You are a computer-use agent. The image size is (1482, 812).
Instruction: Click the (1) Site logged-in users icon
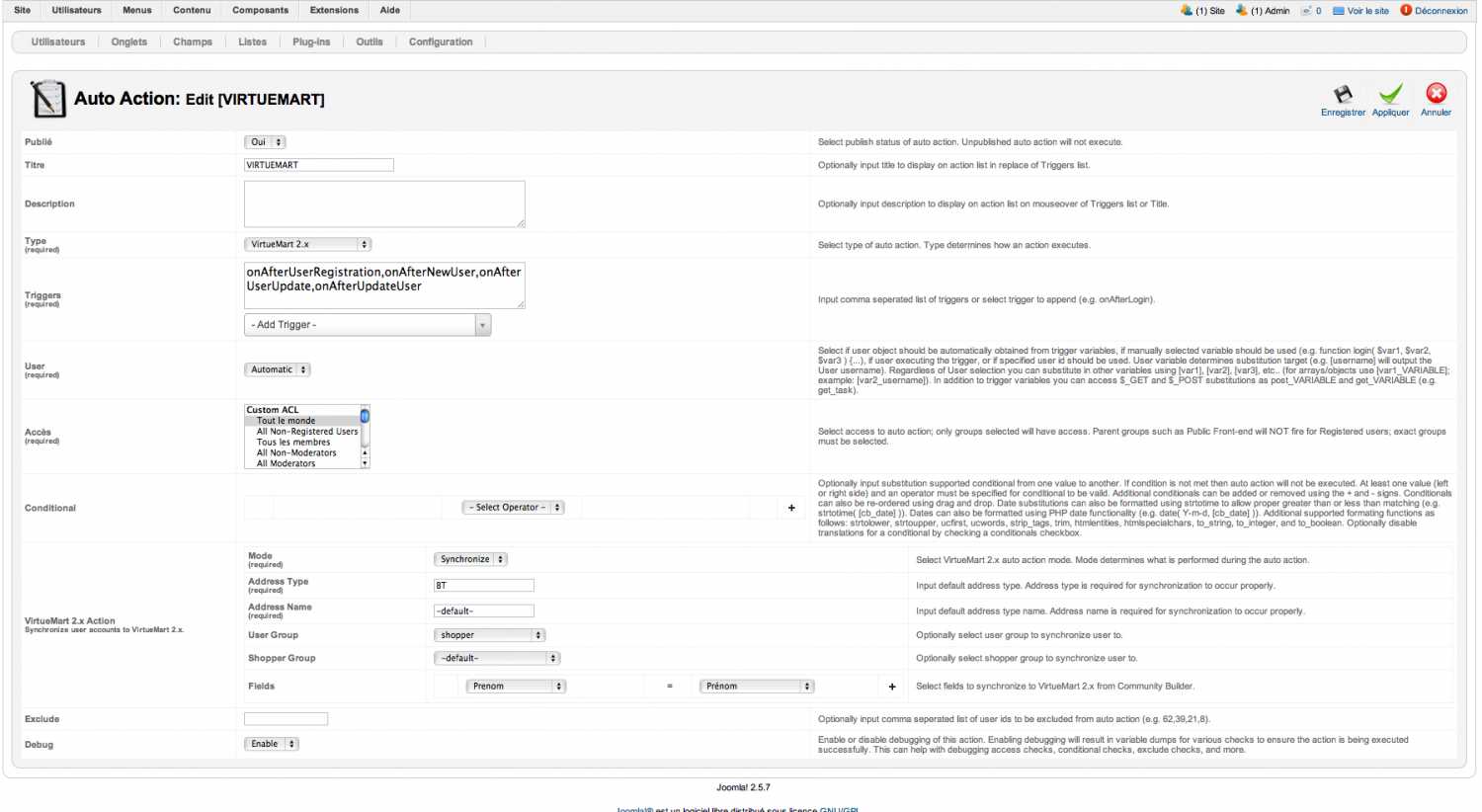coord(1187,11)
